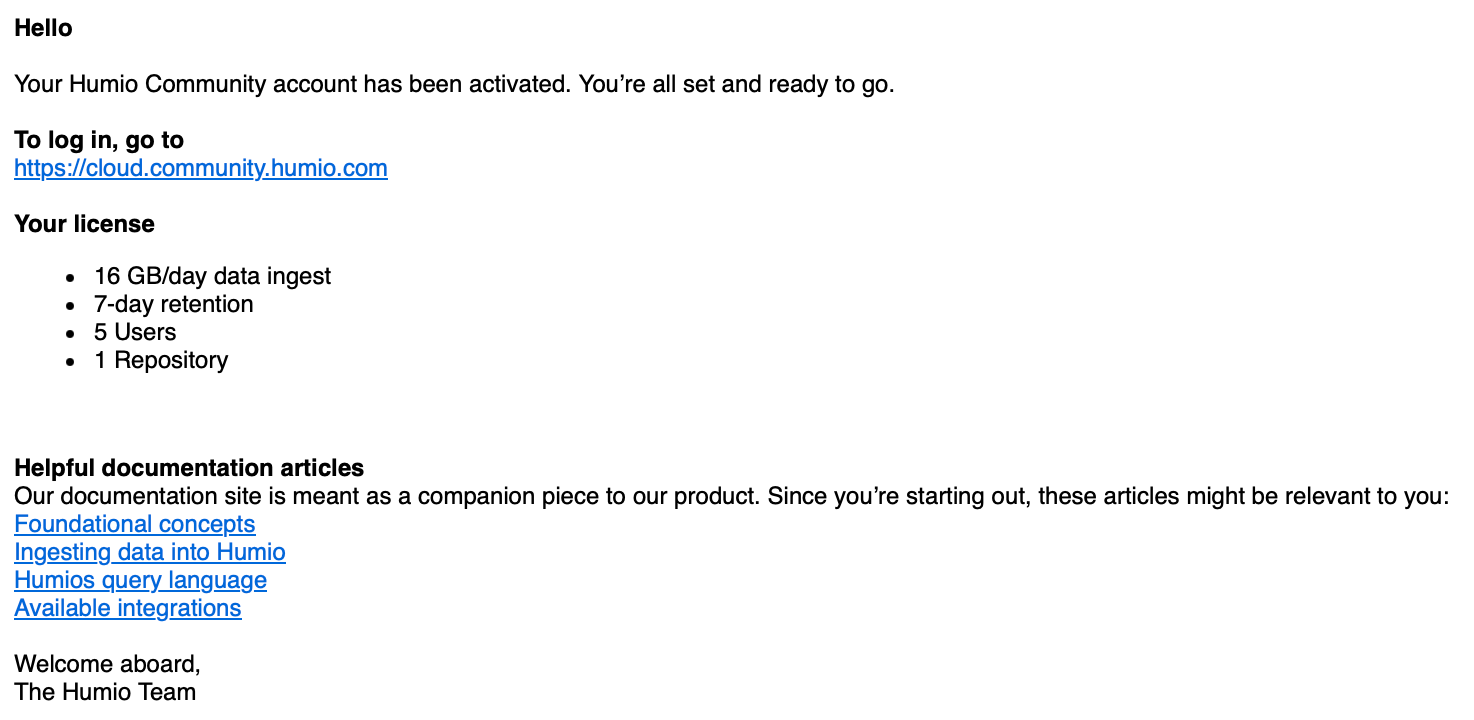Click the bold Hello greeting

click(x=43, y=28)
